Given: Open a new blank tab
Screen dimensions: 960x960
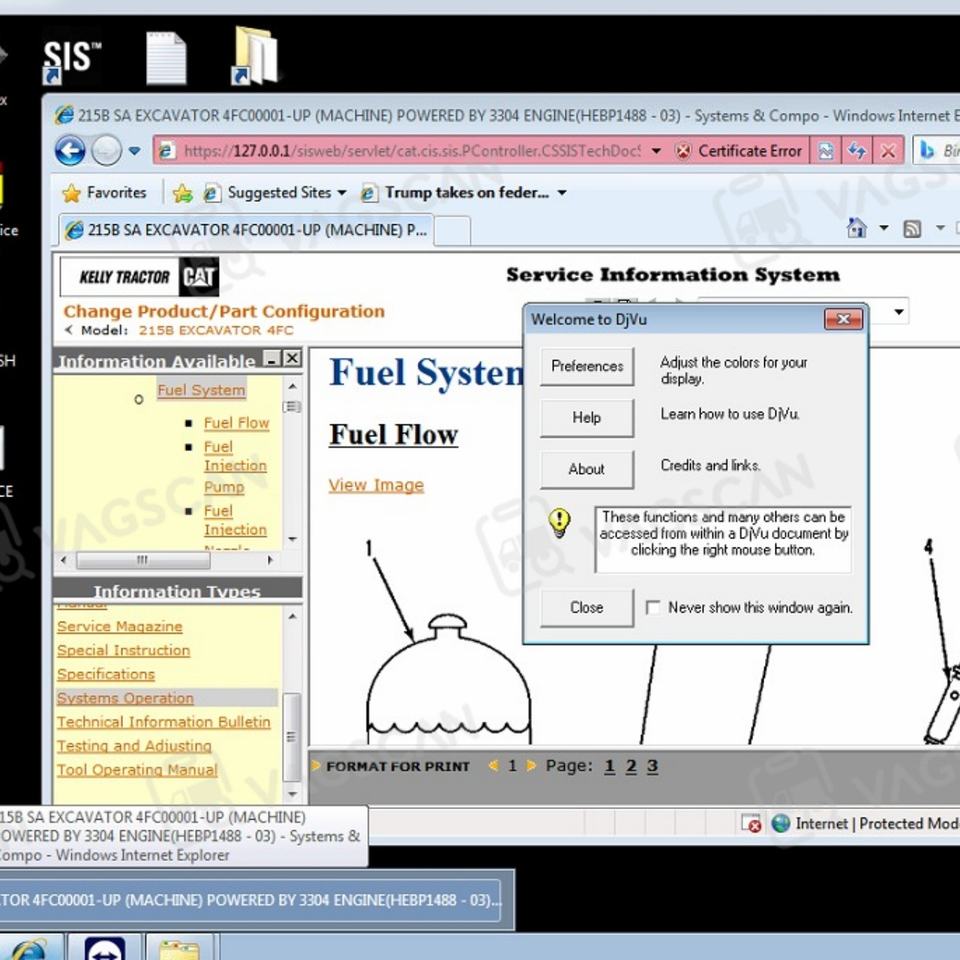Looking at the screenshot, I should point(452,231).
